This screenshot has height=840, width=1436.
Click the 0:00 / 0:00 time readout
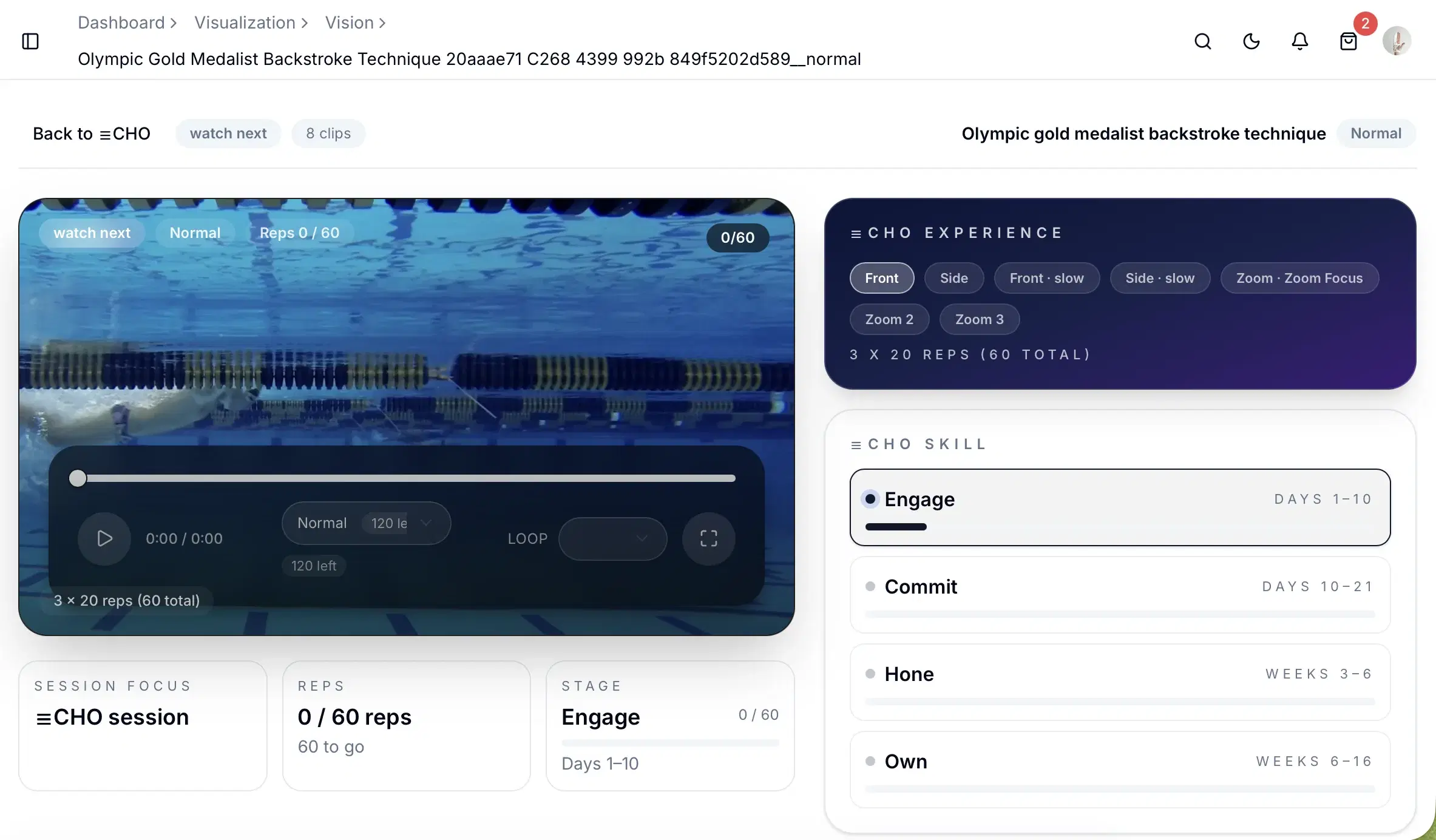click(184, 538)
